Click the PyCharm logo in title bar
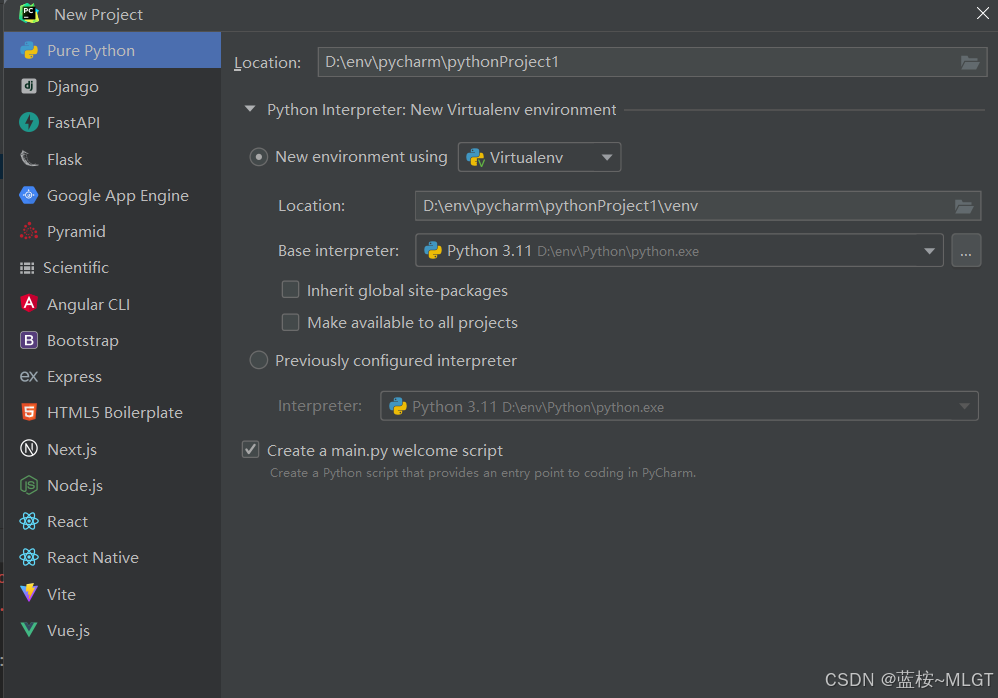 coord(29,13)
